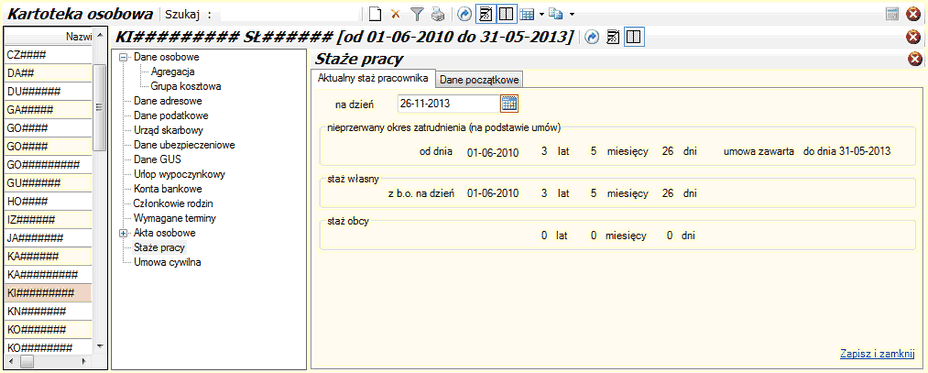Print using the printer icon

click(437, 13)
